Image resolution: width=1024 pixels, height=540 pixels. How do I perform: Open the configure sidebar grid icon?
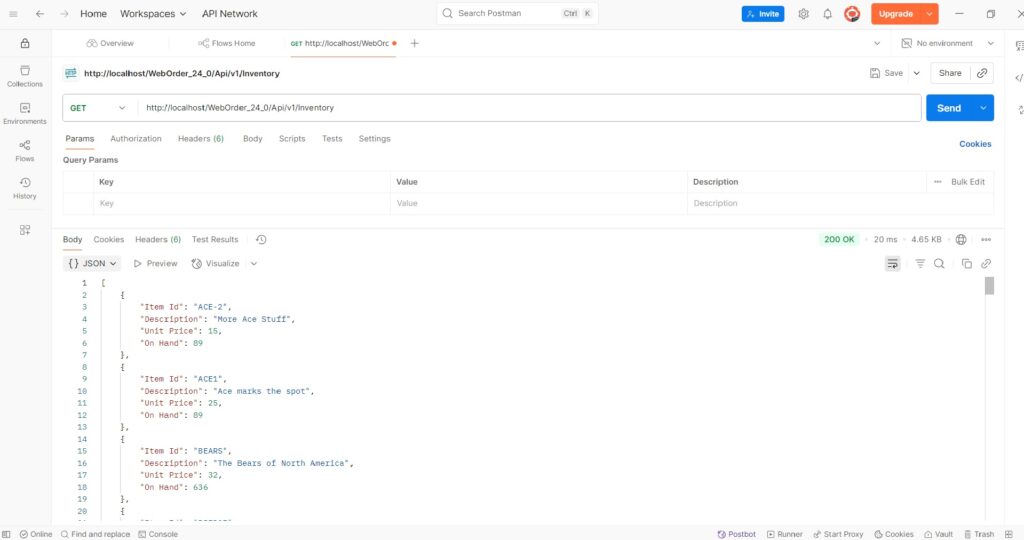25,230
